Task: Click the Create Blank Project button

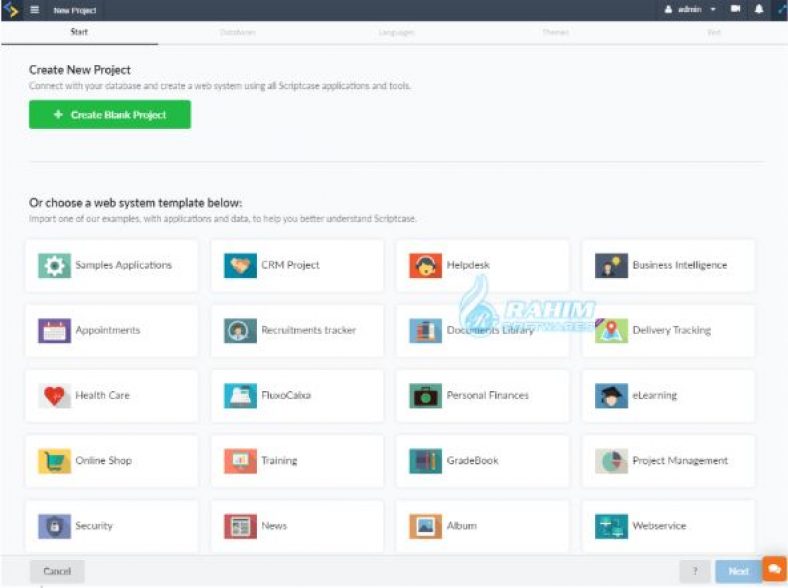Action: pyautogui.click(x=110, y=115)
